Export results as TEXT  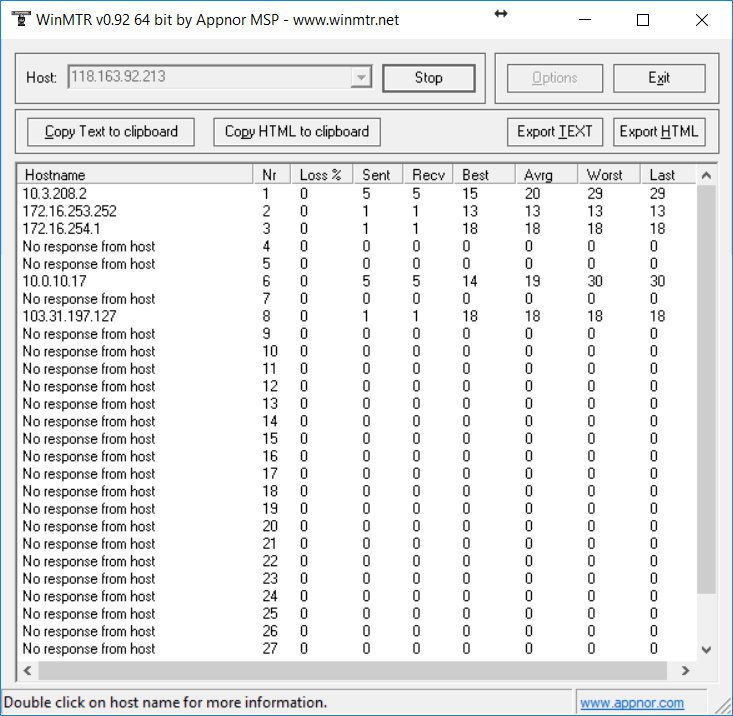click(x=555, y=132)
